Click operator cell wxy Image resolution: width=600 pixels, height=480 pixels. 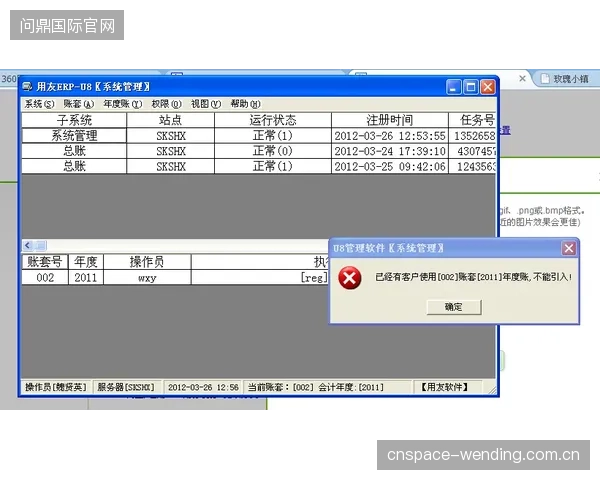[147, 277]
